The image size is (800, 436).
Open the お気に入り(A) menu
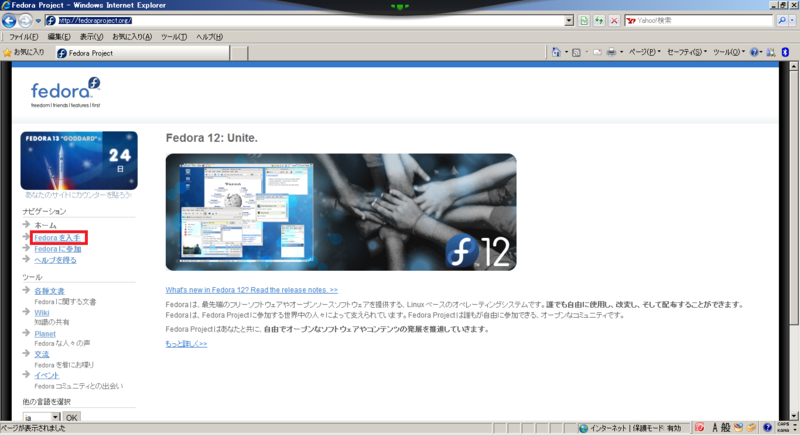click(132, 37)
